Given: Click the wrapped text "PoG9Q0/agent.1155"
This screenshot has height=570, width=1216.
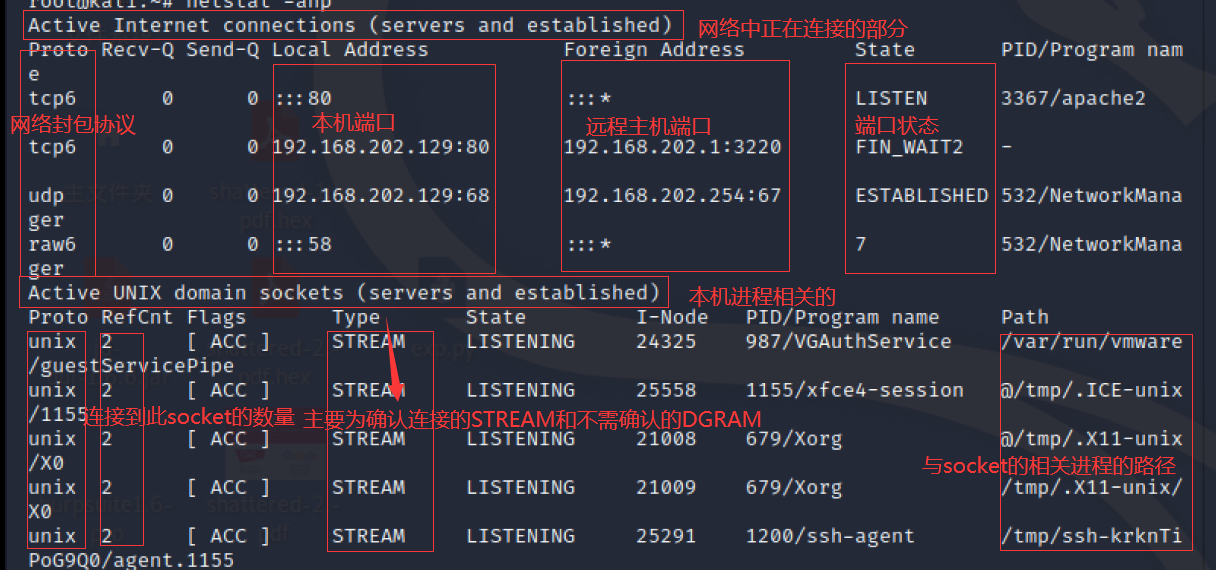Looking at the screenshot, I should (131, 561).
